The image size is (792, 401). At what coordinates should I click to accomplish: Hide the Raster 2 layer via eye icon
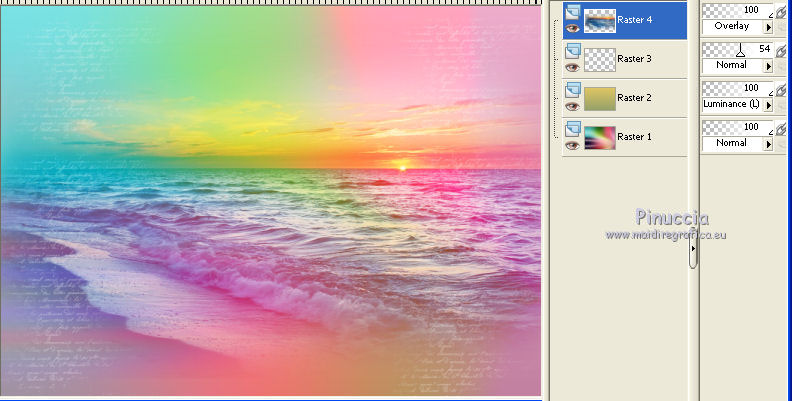[572, 106]
